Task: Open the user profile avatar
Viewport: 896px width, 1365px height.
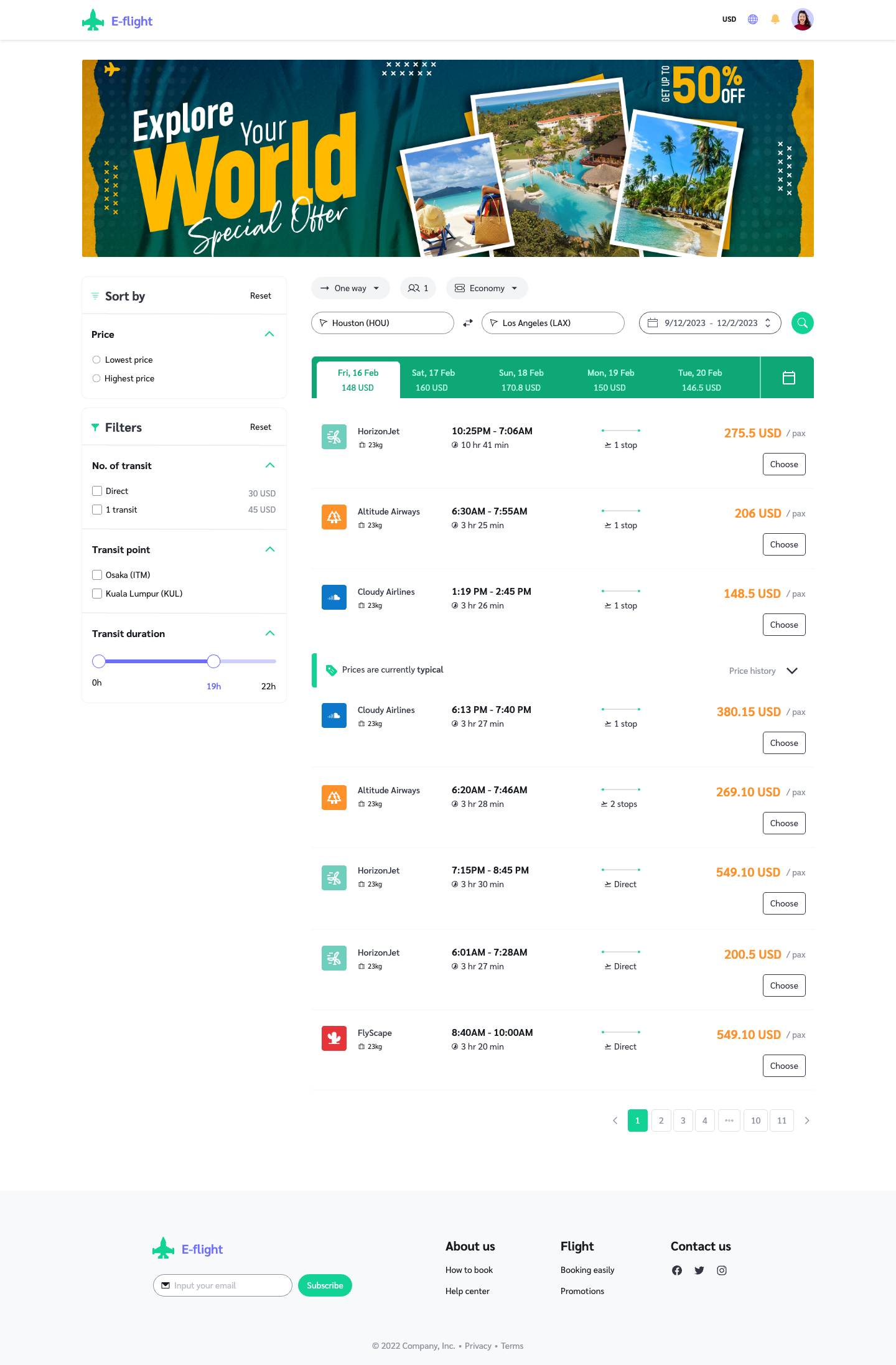Action: click(802, 19)
